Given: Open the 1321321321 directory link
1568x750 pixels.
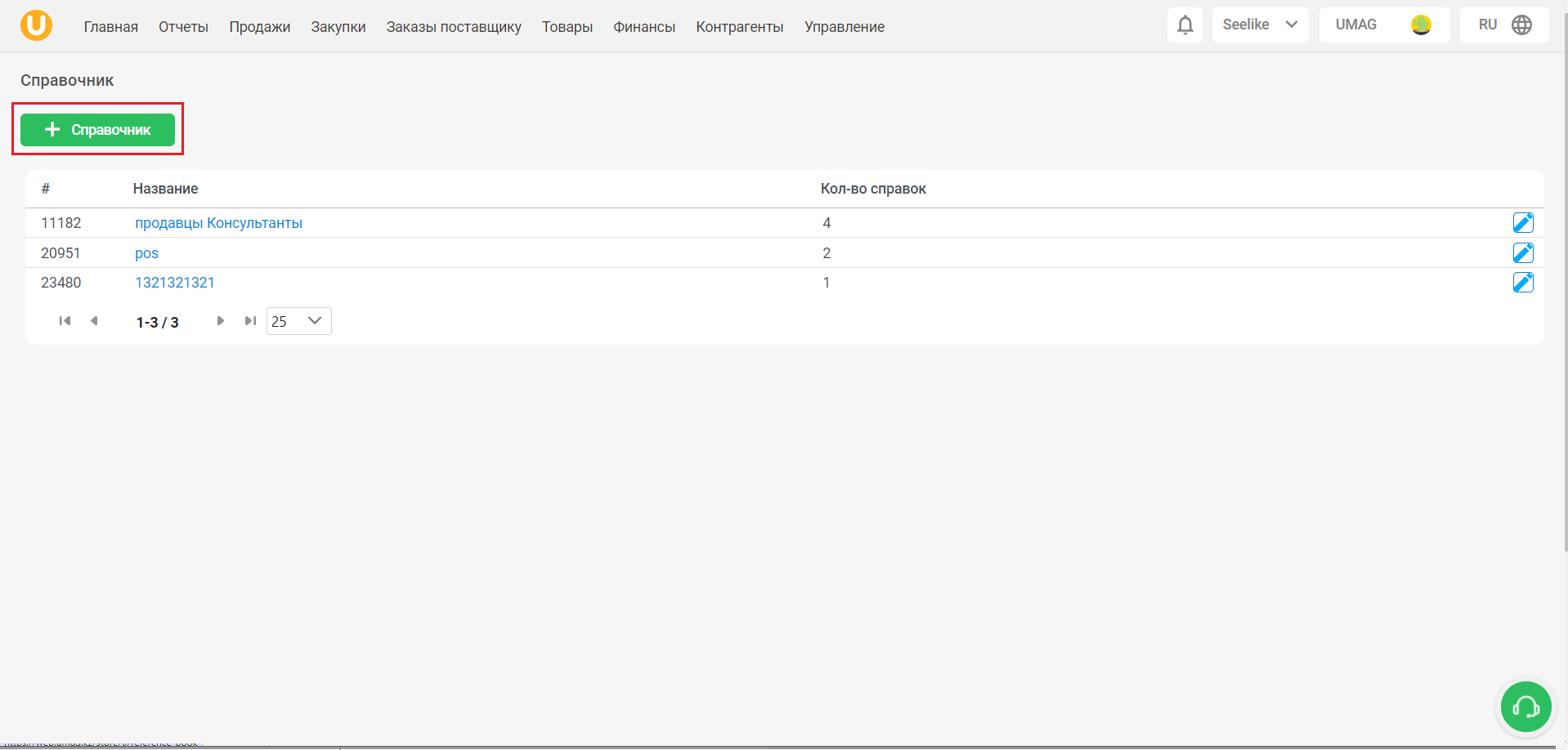Looking at the screenshot, I should [175, 283].
